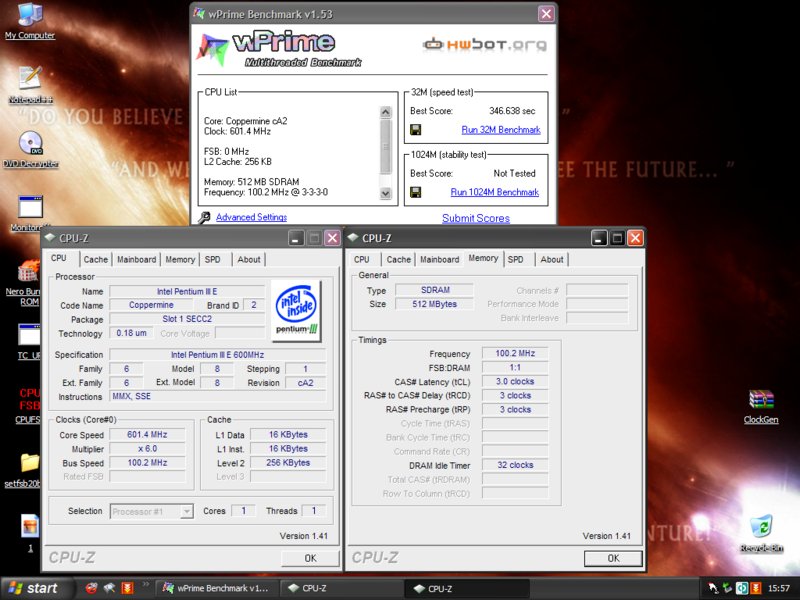Click the fourth system tray icon
This screenshot has width=800, height=600.
tap(756, 588)
